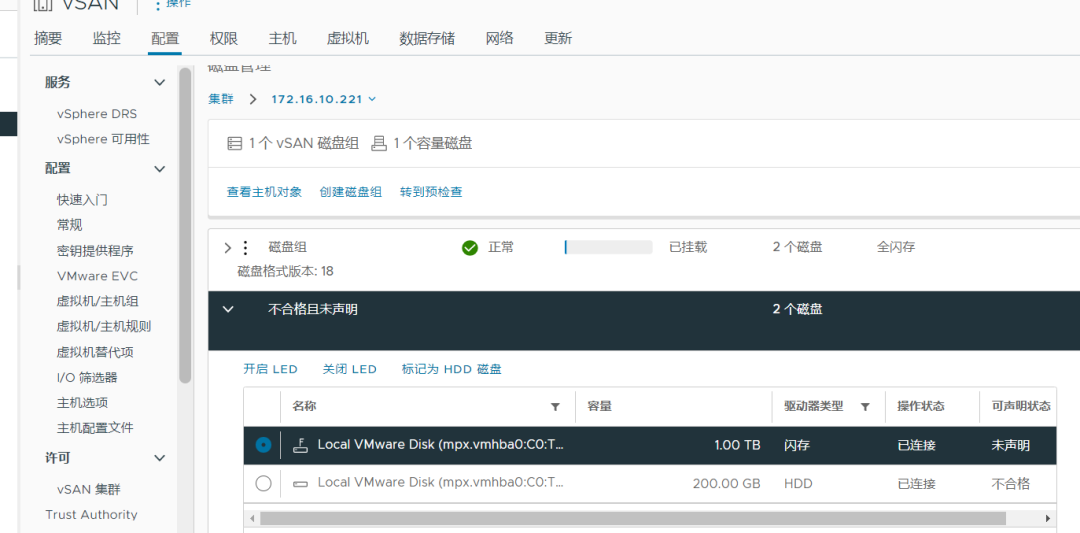This screenshot has height=533, width=1080.
Task: Open Trust Authority in sidebar
Action: click(92, 515)
